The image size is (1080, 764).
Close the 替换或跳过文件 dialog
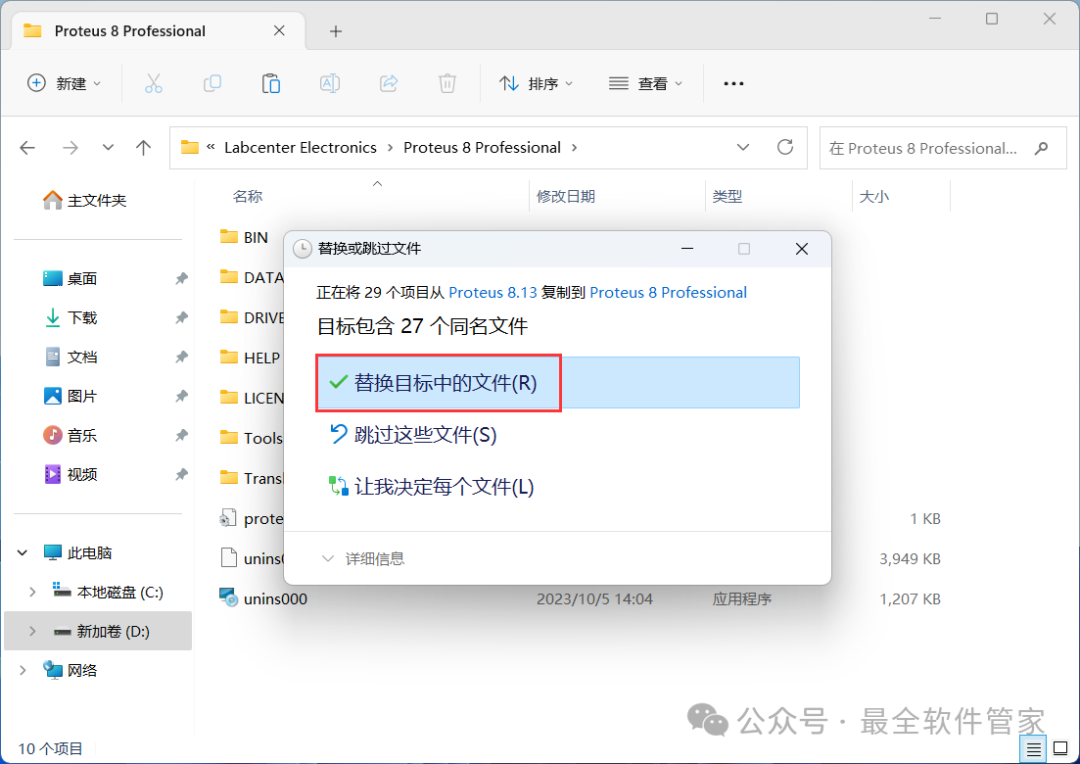click(802, 249)
